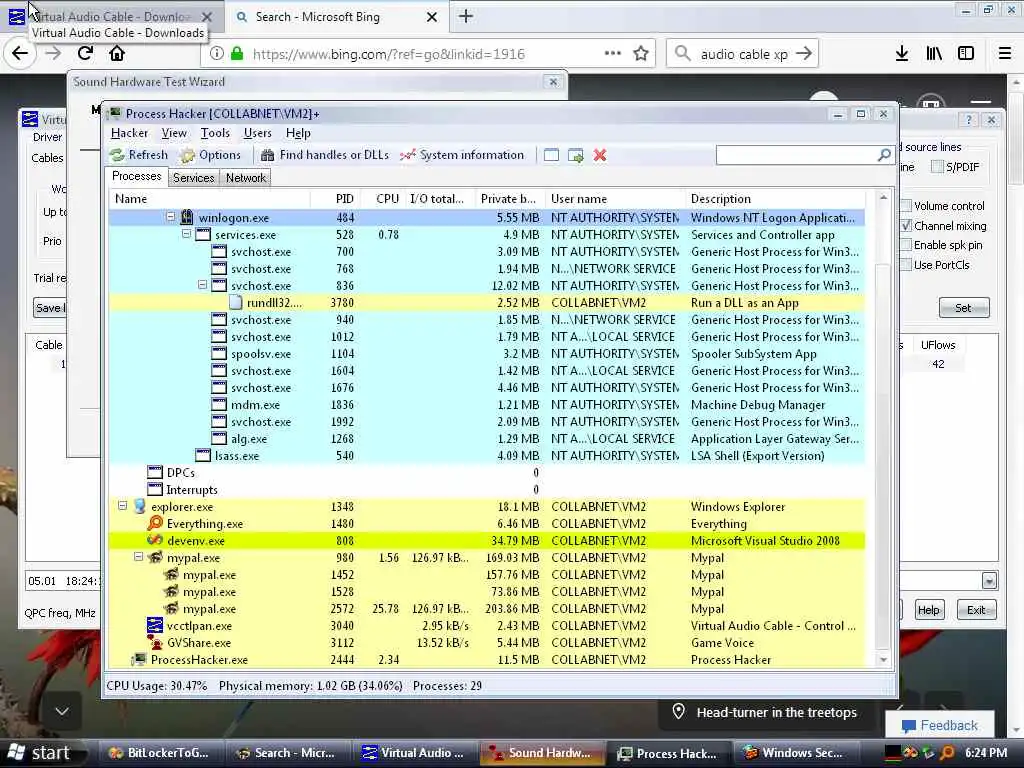Select the alg.exe process row
The height and width of the screenshot is (768, 1024).
487,438
